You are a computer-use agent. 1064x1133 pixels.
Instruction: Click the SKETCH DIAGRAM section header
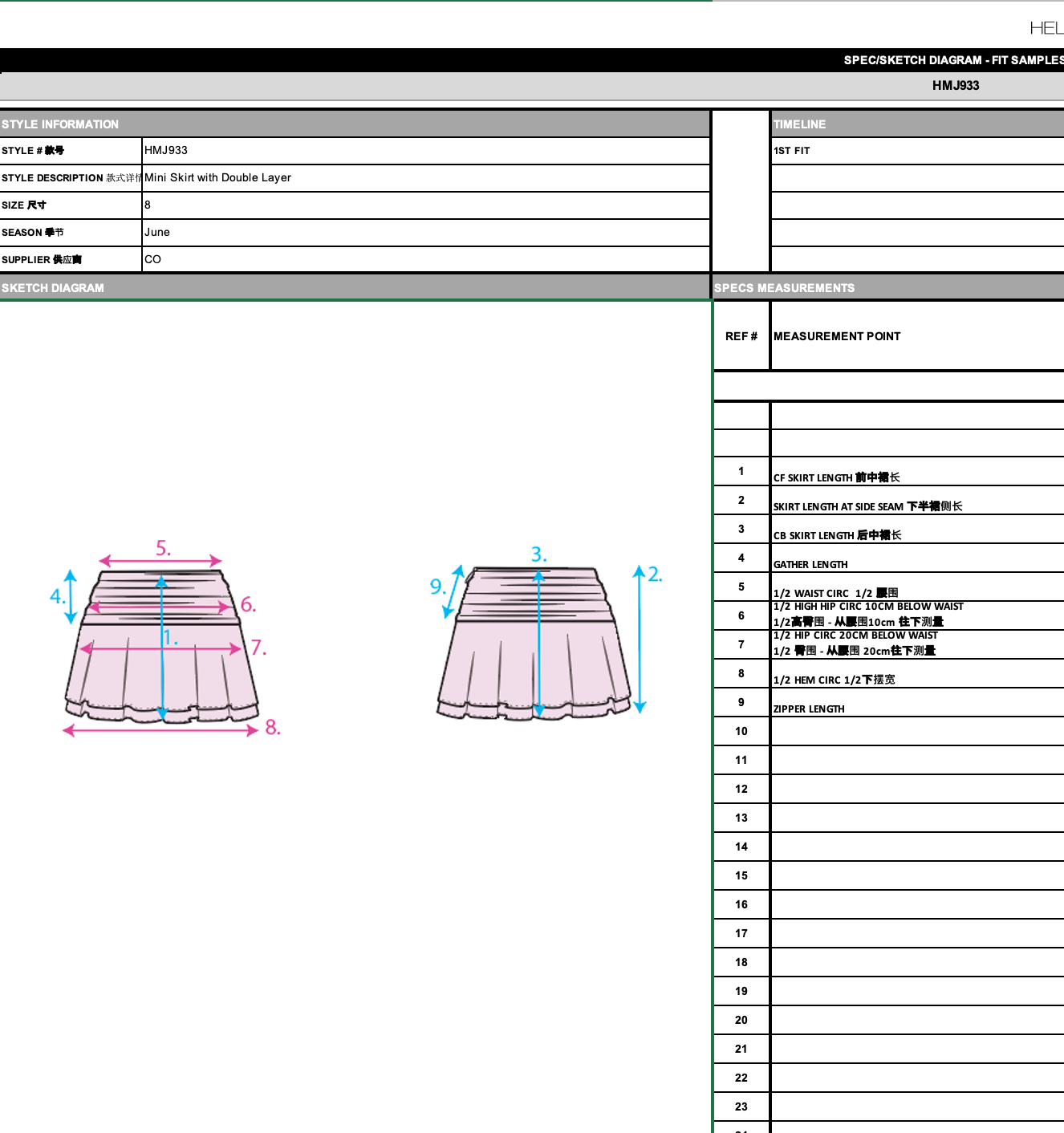(355, 288)
